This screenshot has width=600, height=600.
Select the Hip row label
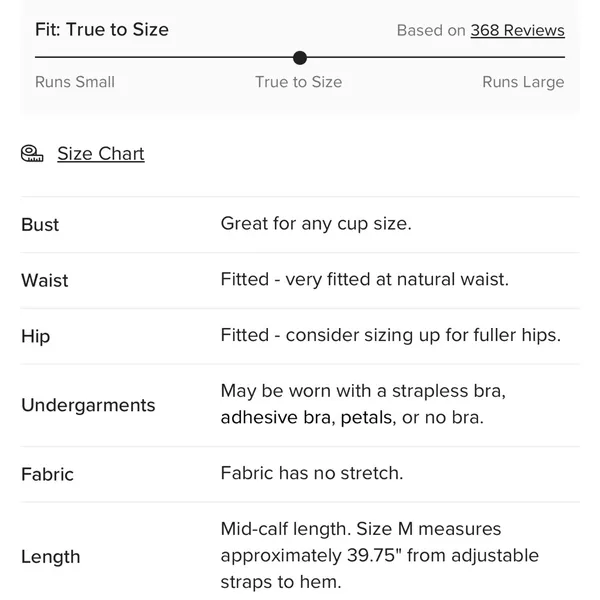point(36,336)
